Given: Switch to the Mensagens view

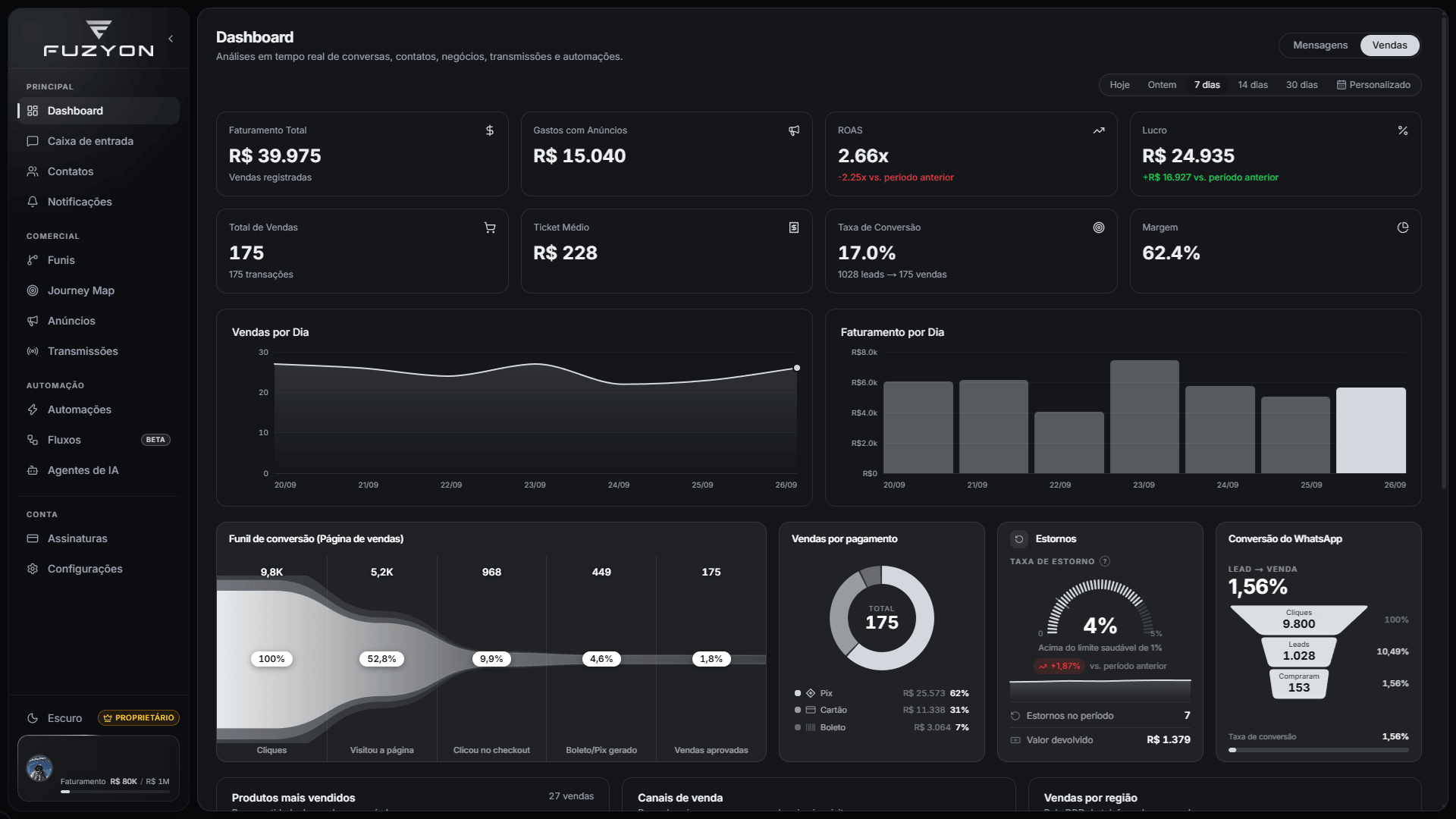Looking at the screenshot, I should (1320, 45).
